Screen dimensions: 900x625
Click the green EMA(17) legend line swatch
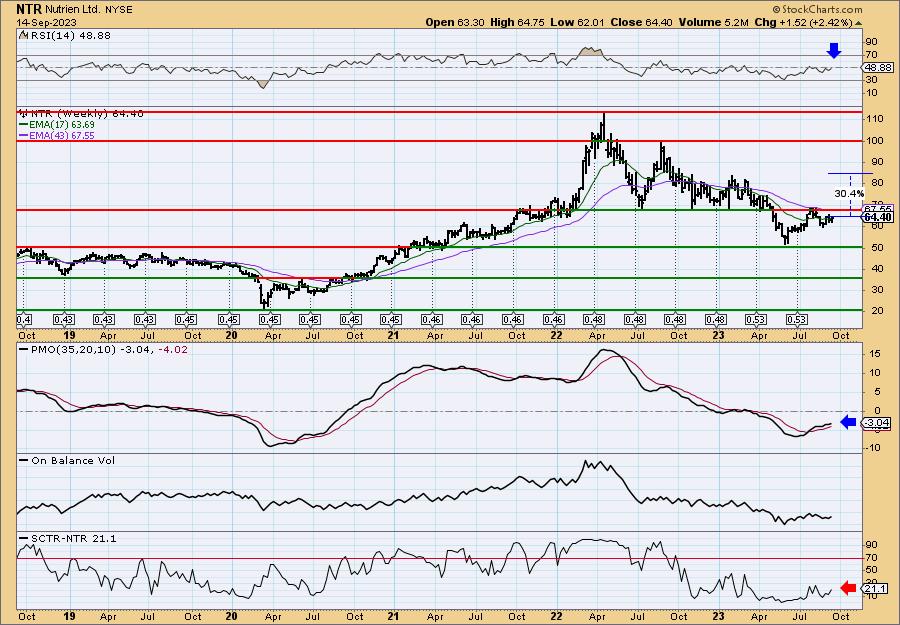tap(24, 125)
